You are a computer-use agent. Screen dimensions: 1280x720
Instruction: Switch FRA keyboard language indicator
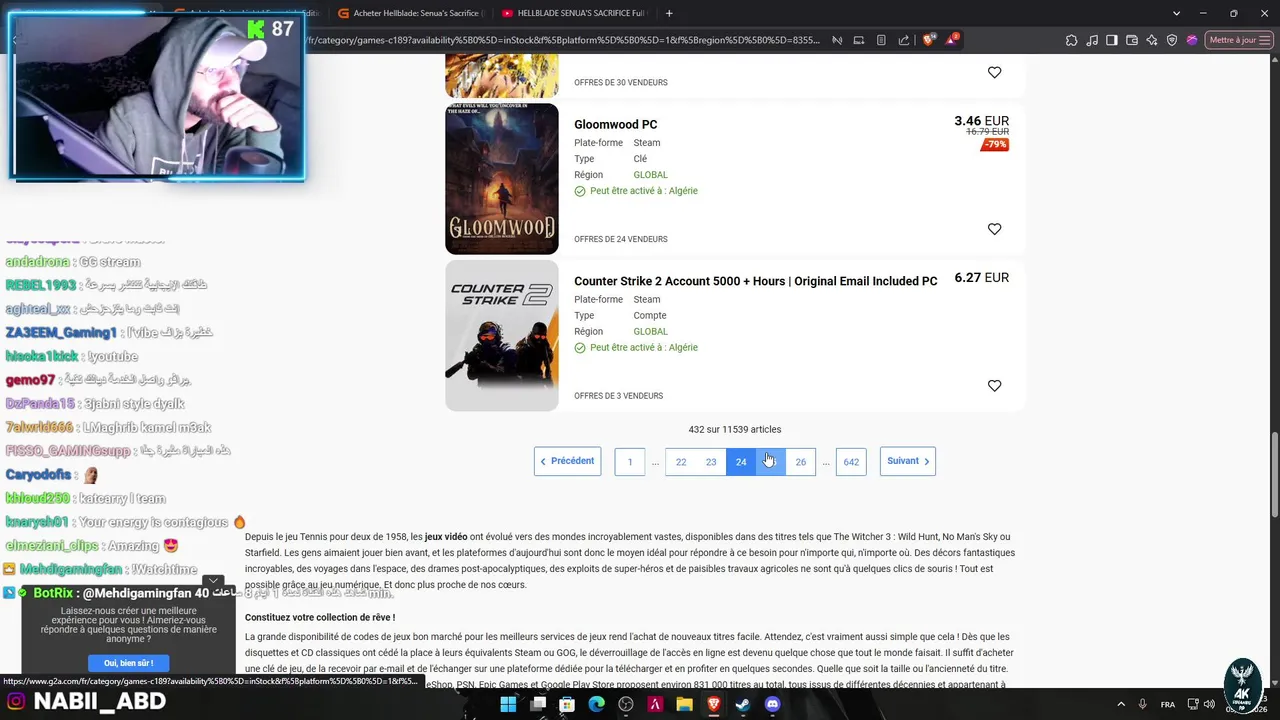point(1168,704)
